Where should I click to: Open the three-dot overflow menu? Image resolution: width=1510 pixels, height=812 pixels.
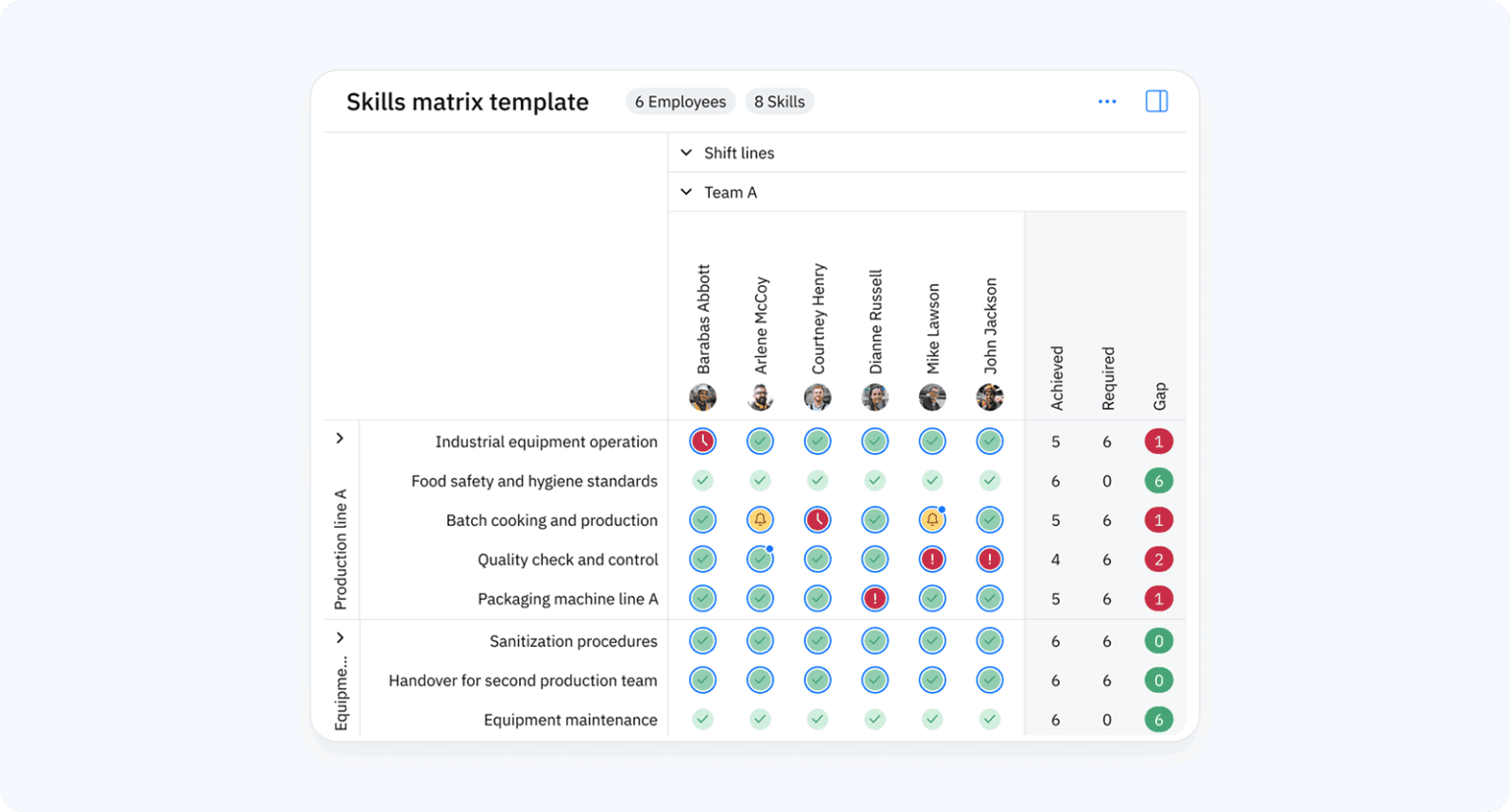tap(1107, 101)
